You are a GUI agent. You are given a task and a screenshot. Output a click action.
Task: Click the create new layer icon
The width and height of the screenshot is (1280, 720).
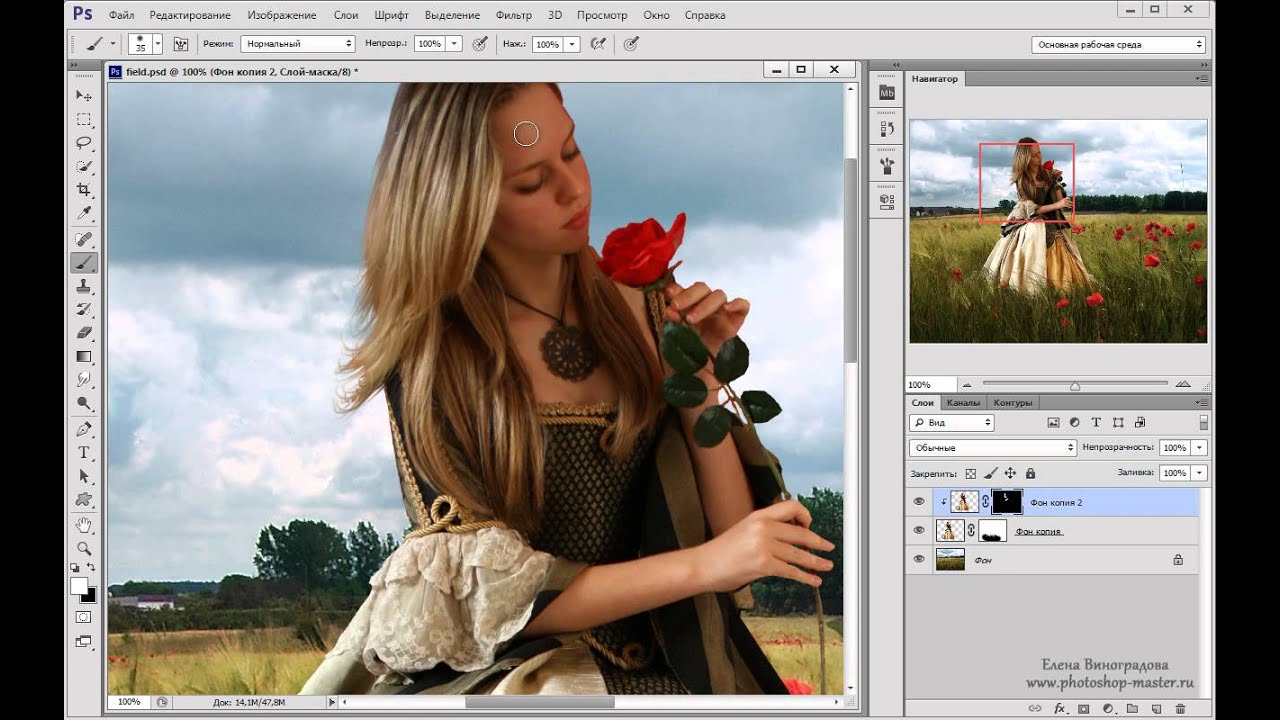coord(1155,709)
